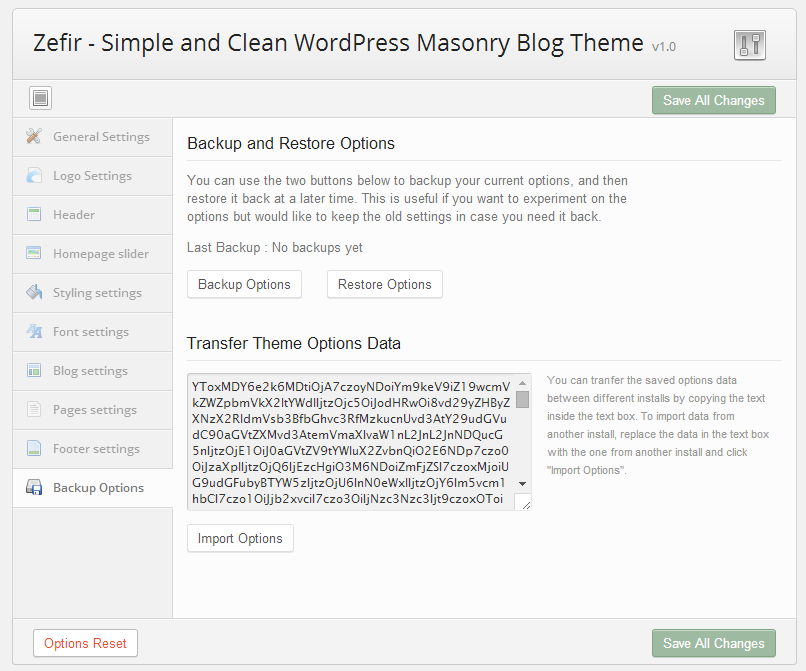Click the Header layout icon

[34, 215]
